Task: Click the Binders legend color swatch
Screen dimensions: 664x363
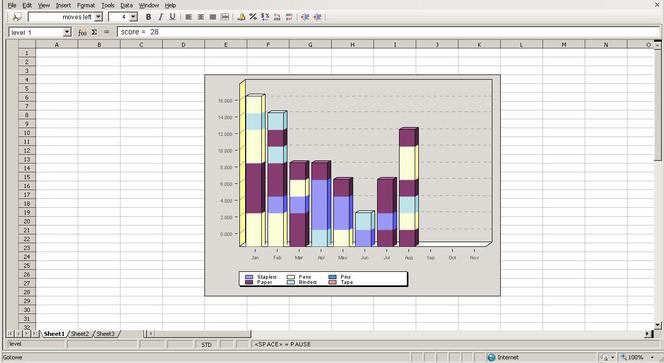Action: coord(291,282)
